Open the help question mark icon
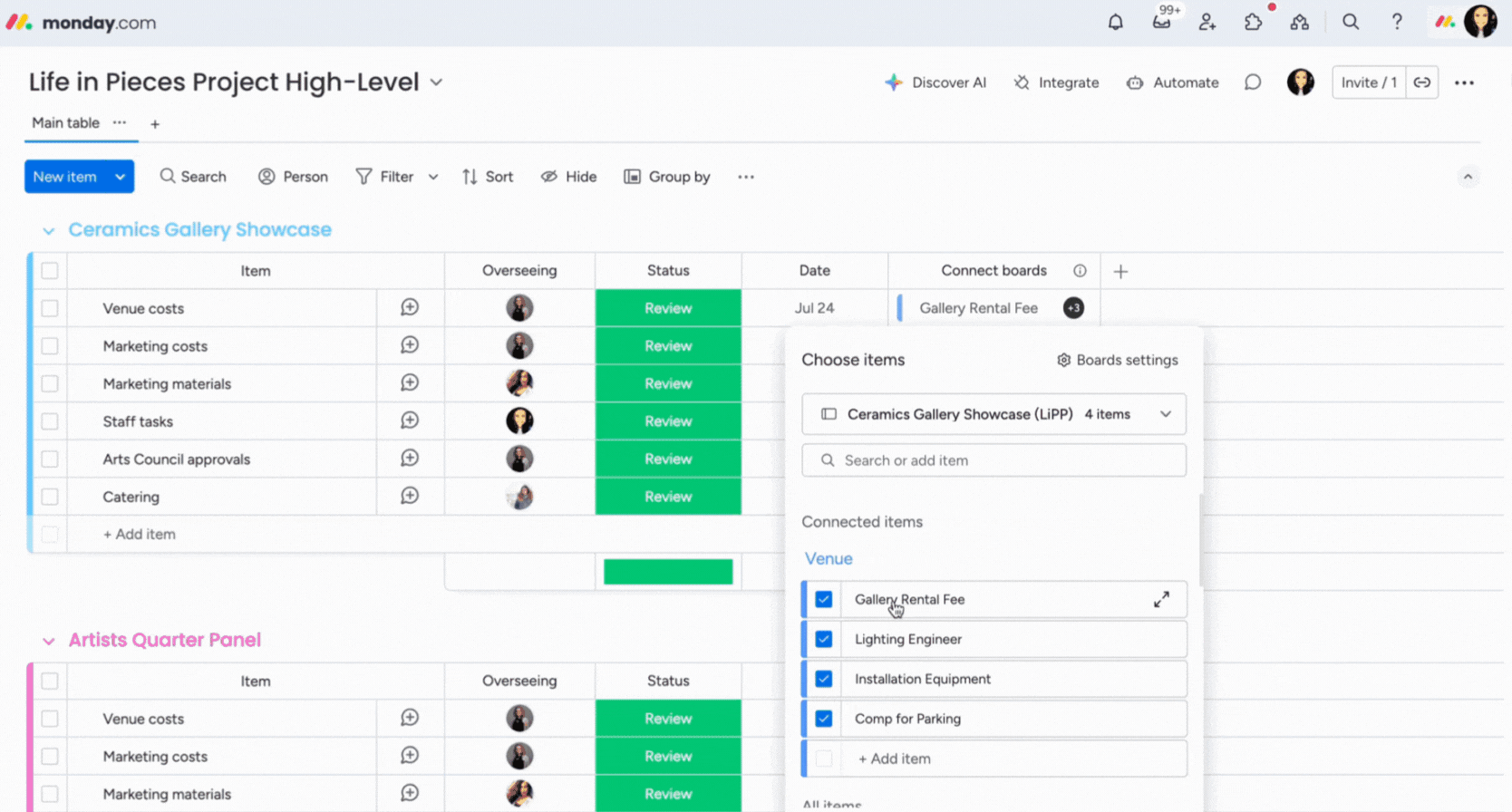Image resolution: width=1512 pixels, height=812 pixels. (x=1397, y=22)
